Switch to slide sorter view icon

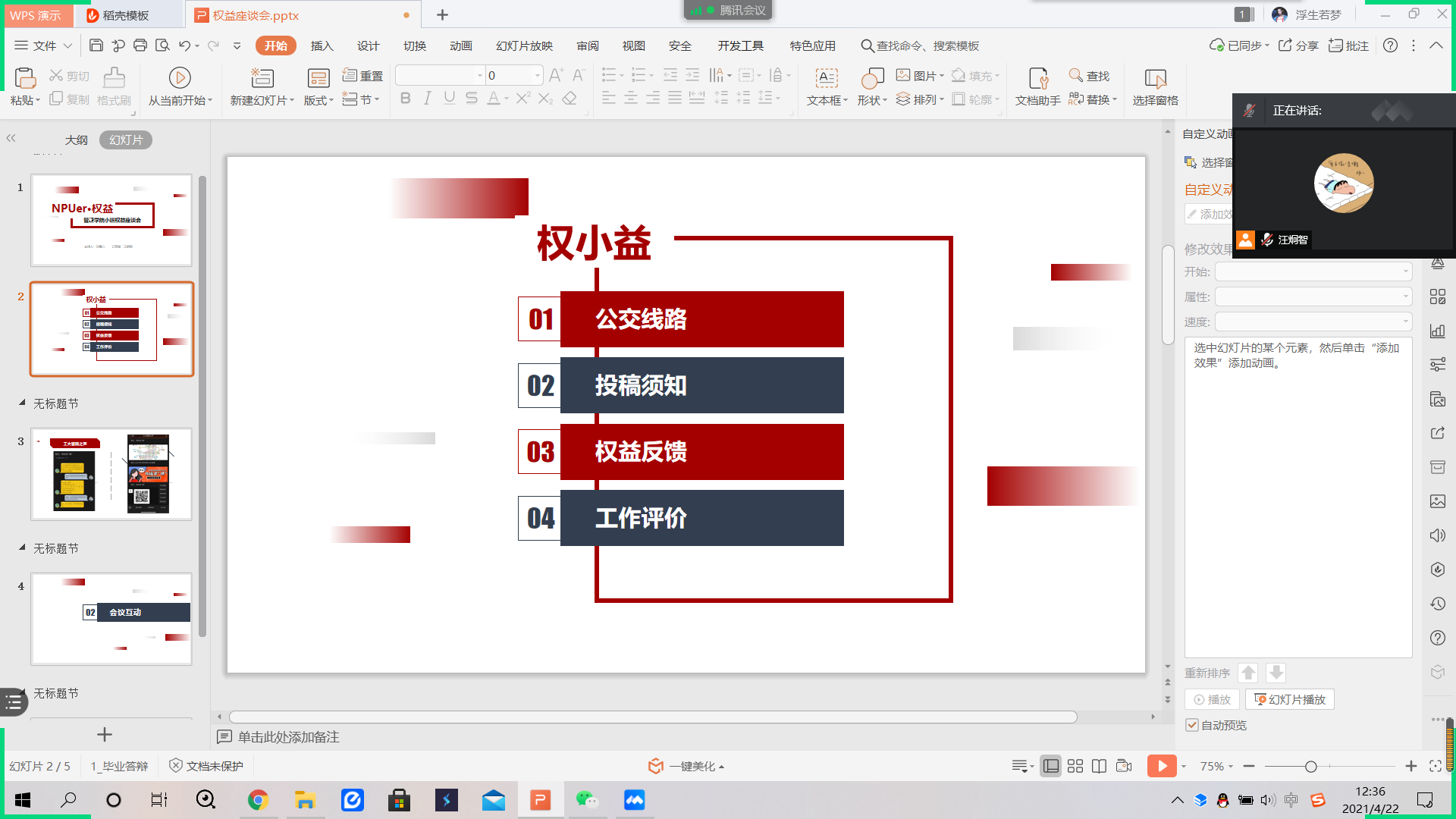(1075, 767)
